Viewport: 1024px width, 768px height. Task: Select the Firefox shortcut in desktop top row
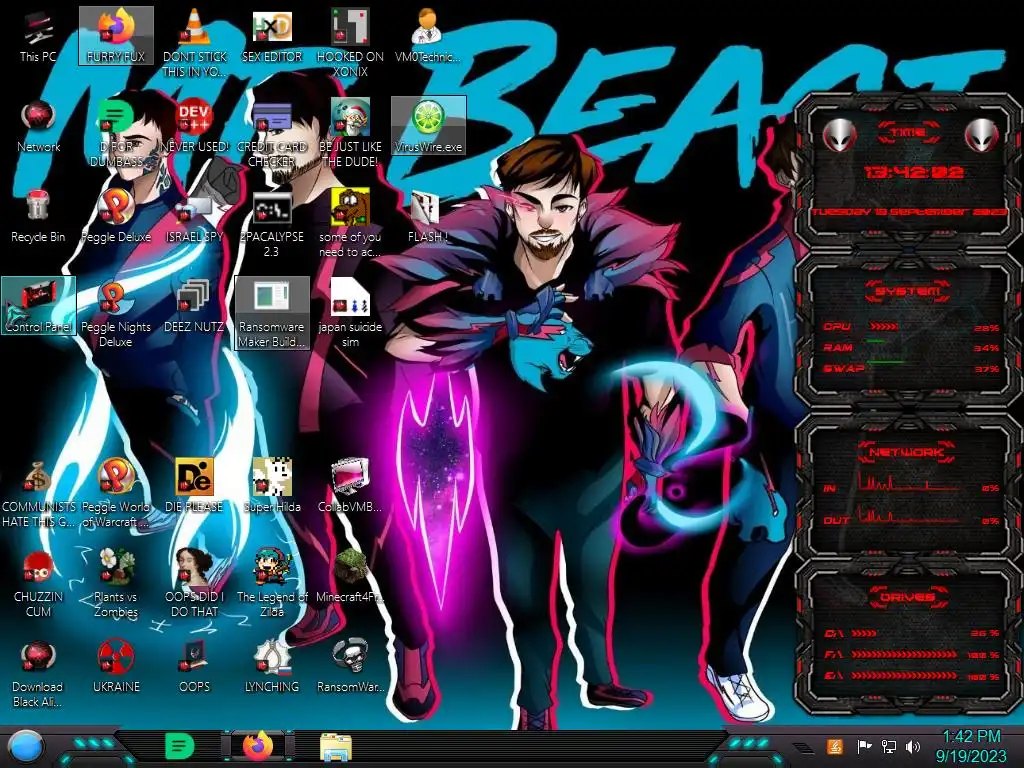coord(116,37)
